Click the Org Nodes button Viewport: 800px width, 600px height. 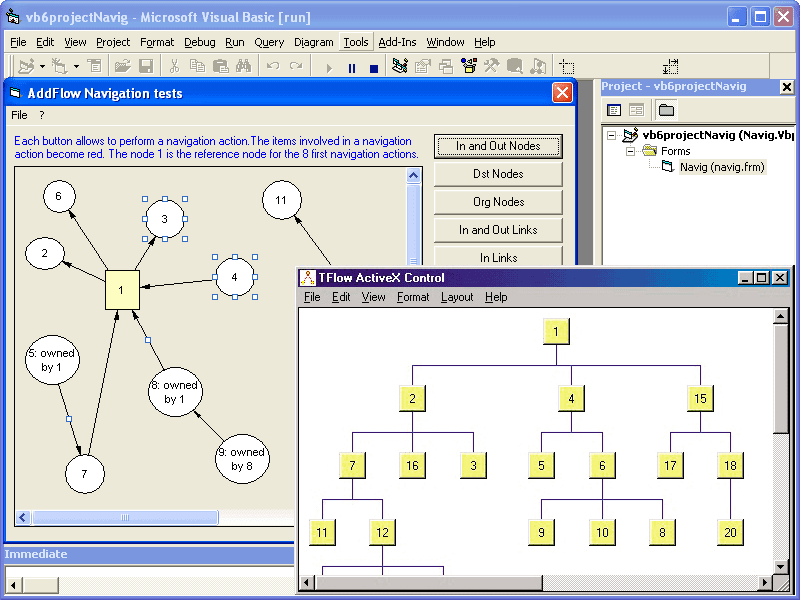[x=498, y=202]
